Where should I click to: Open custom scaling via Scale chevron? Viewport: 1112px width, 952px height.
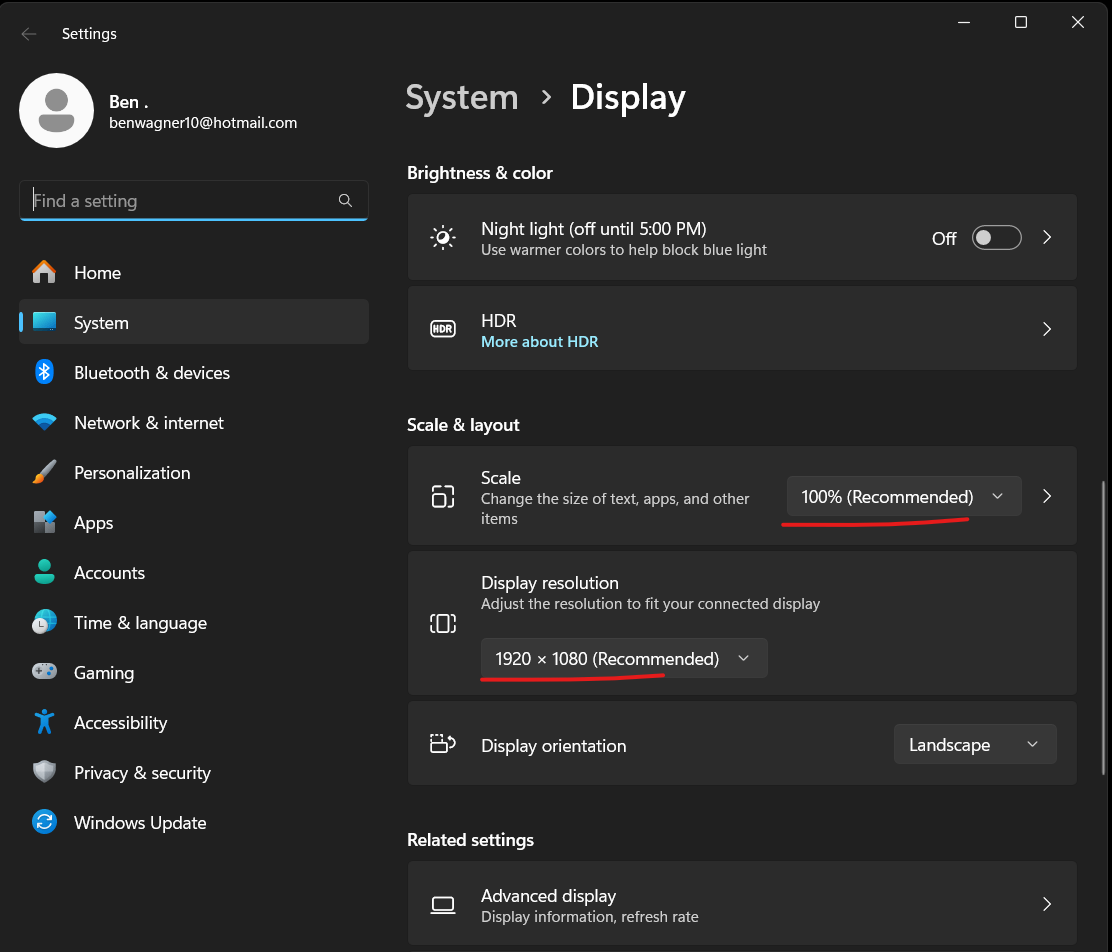[x=1047, y=496]
